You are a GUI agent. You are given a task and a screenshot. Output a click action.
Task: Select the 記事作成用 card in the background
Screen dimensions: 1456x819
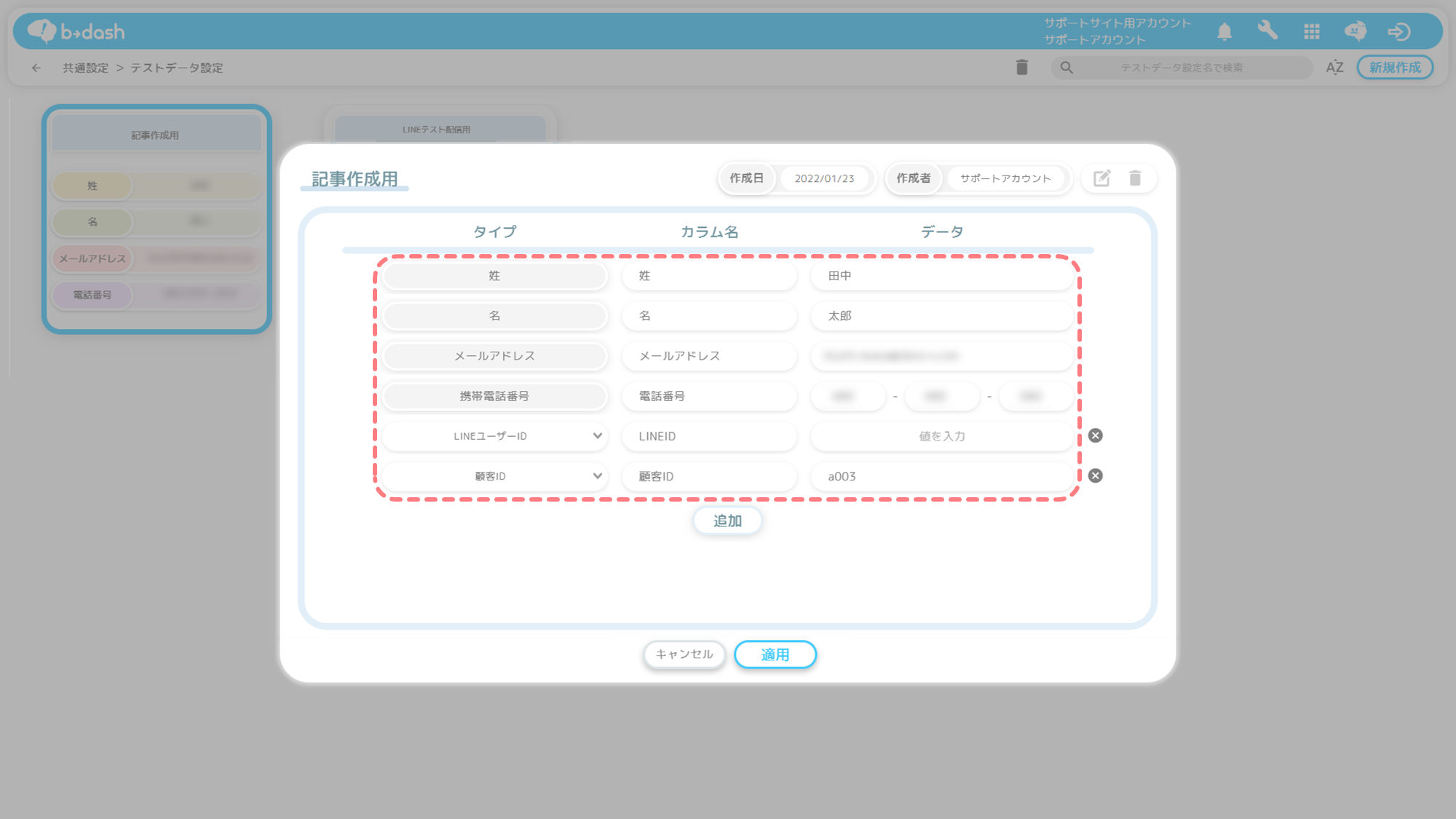coord(157,219)
